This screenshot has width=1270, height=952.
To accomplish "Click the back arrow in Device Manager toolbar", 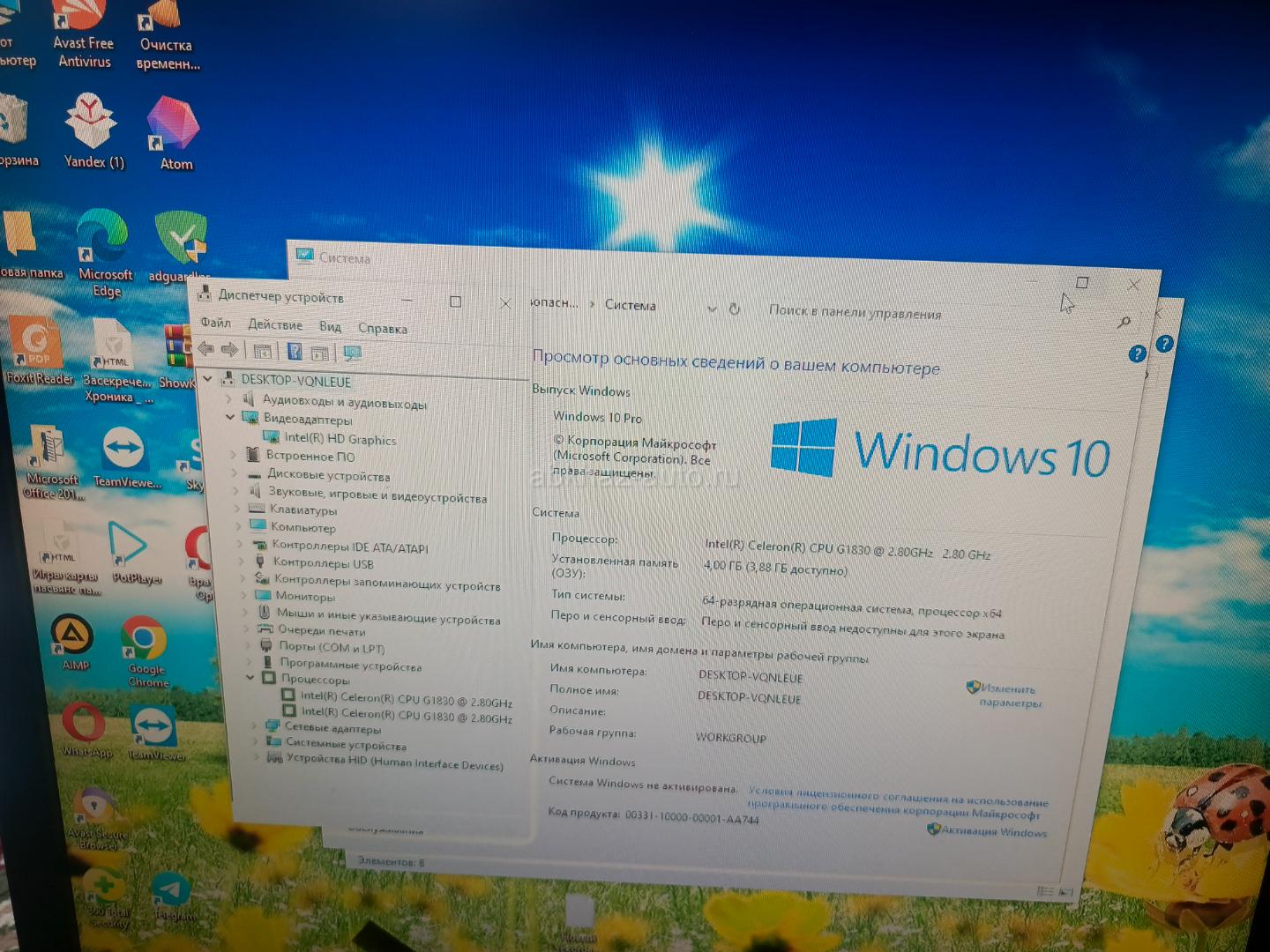I will click(x=205, y=349).
